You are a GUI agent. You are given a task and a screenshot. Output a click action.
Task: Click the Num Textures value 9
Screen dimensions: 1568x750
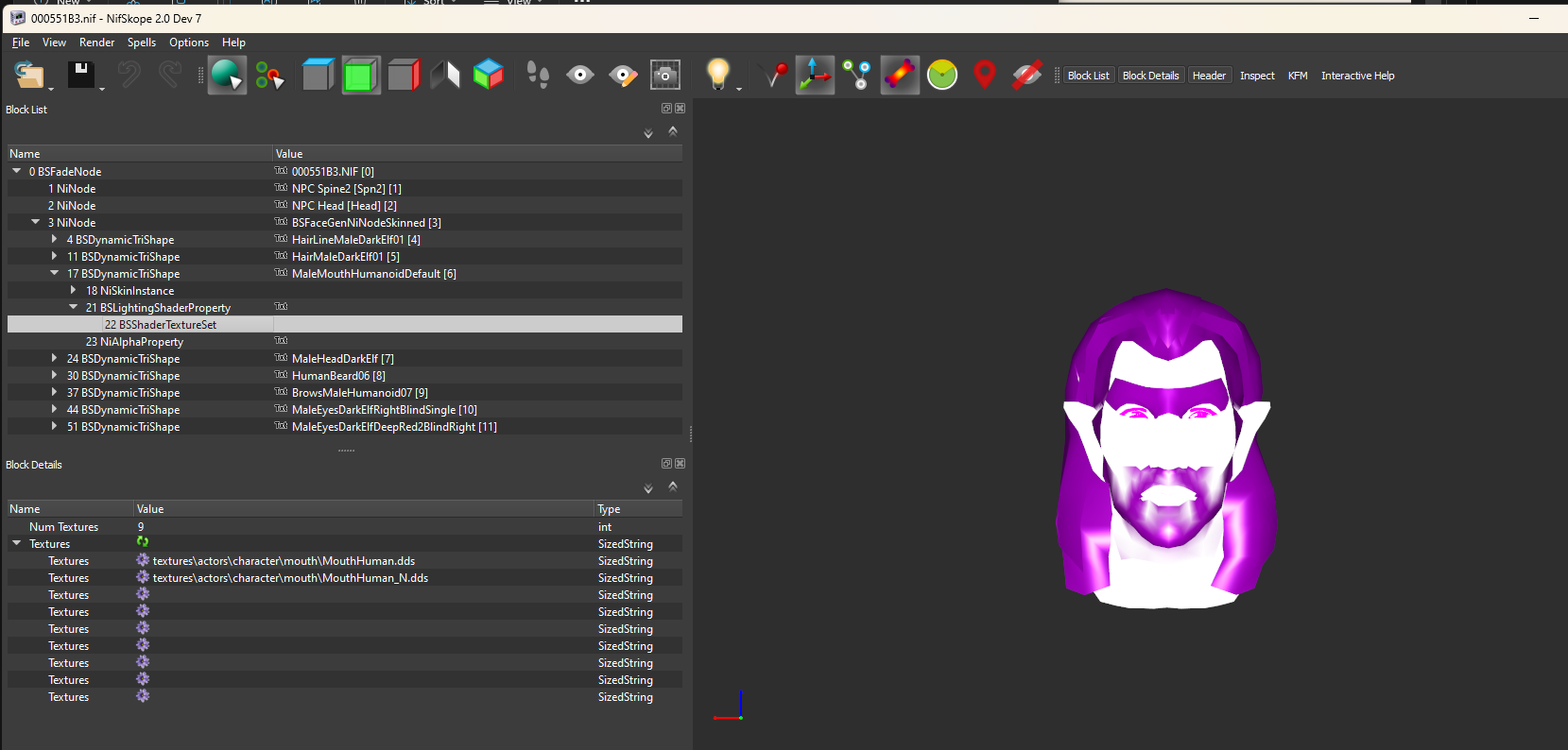click(x=141, y=527)
